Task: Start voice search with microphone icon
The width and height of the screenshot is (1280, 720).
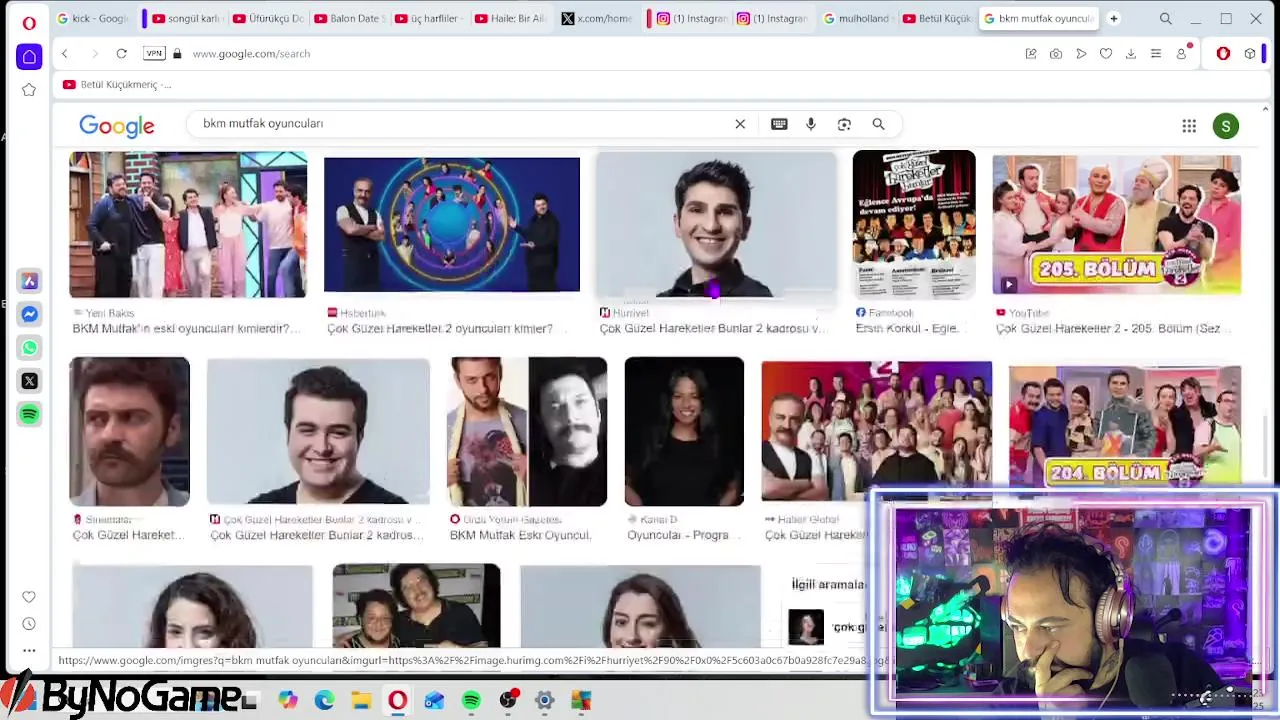Action: coord(811,124)
